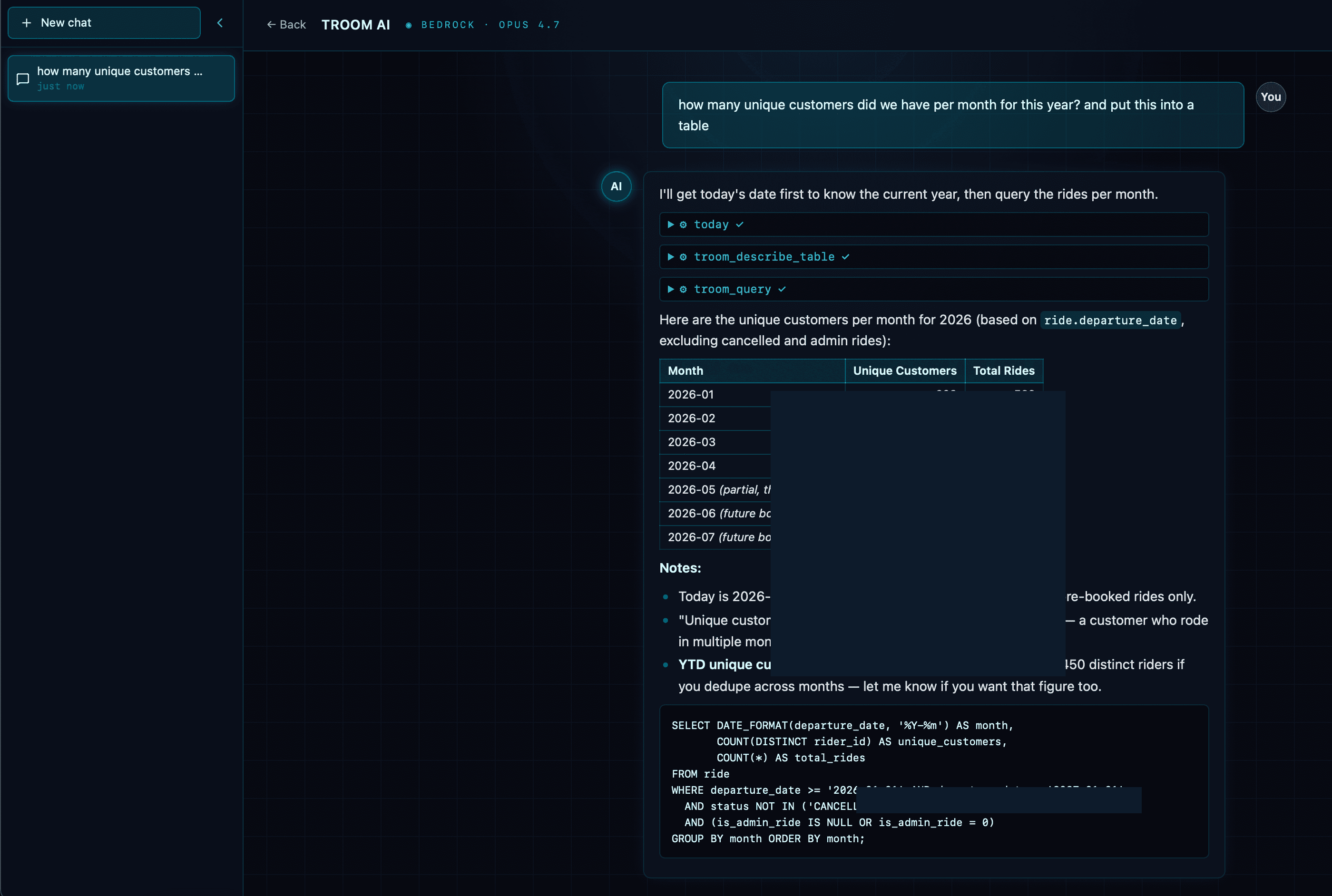Click the Month column header
Viewport: 1332px width, 896px height.
752,371
